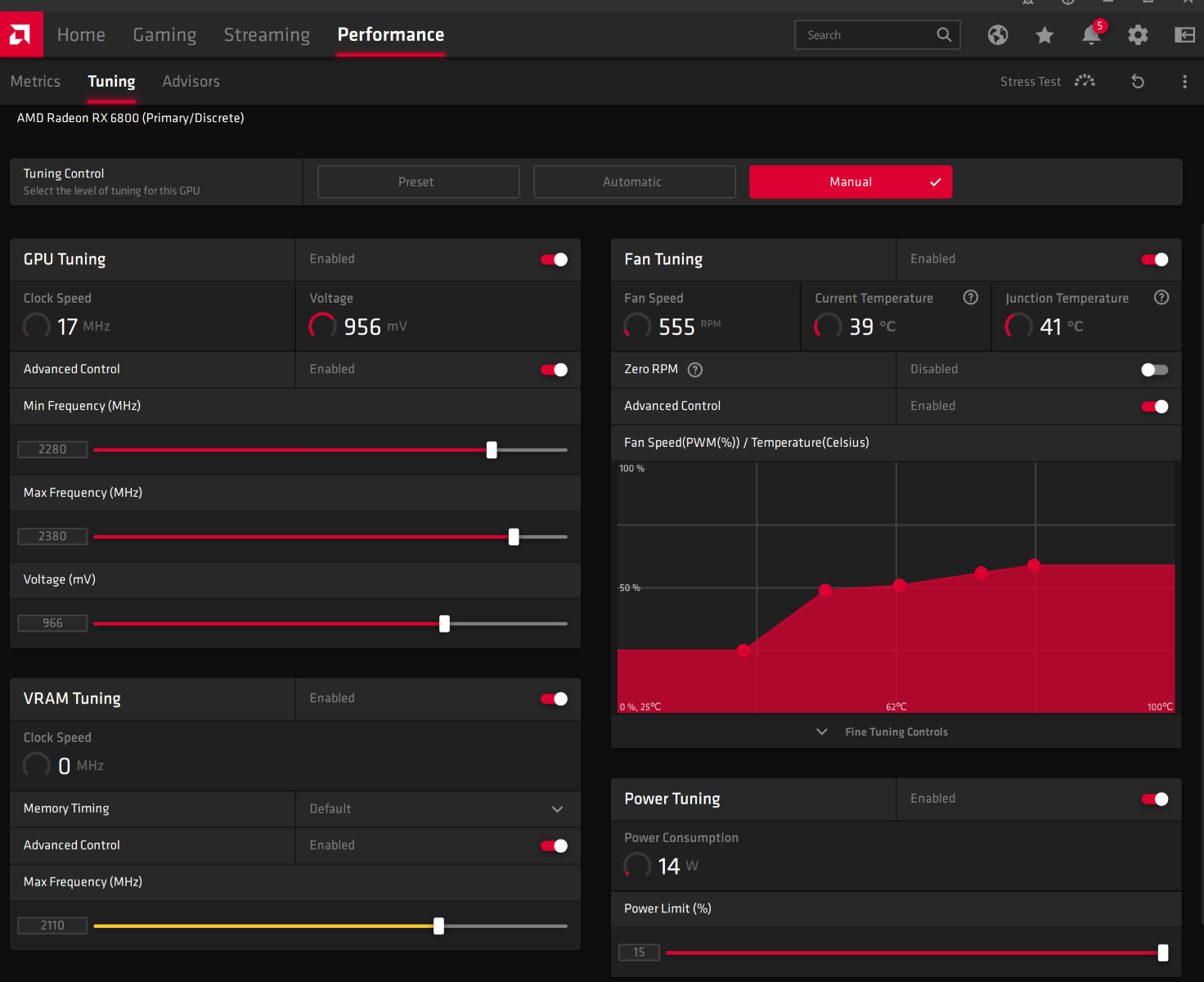Toggle GPU Advanced Control switch
The height and width of the screenshot is (982, 1204).
click(555, 370)
